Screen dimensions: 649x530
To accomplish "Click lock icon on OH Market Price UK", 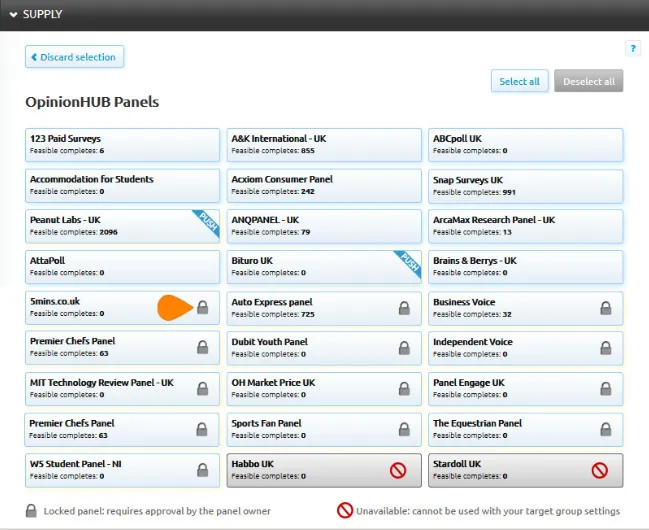I will 404,388.
